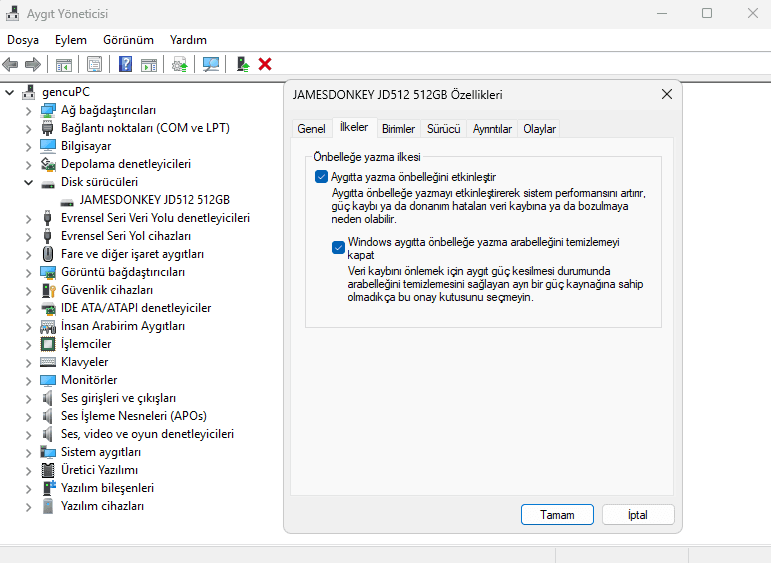Open the Eylem menu
This screenshot has width=771, height=563.
click(70, 40)
